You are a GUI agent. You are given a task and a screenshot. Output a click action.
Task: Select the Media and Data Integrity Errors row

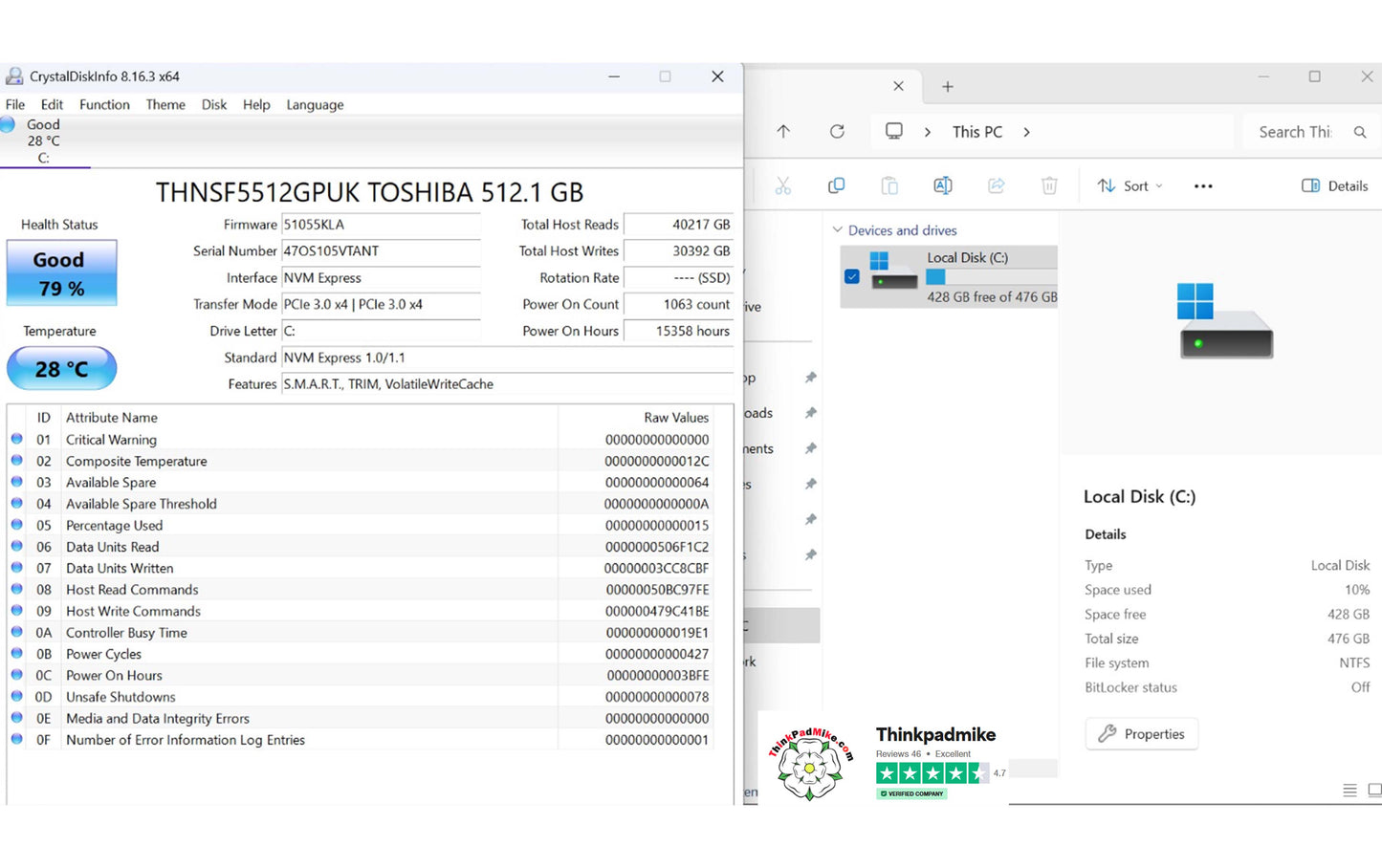[x=361, y=719]
